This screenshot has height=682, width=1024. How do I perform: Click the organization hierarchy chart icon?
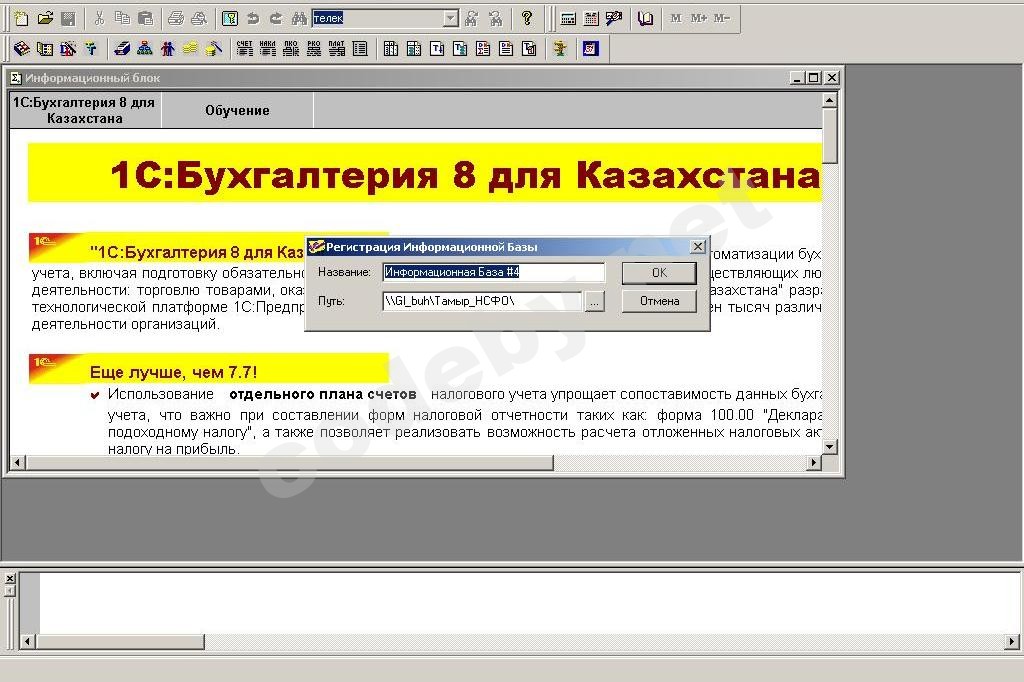pyautogui.click(x=145, y=48)
